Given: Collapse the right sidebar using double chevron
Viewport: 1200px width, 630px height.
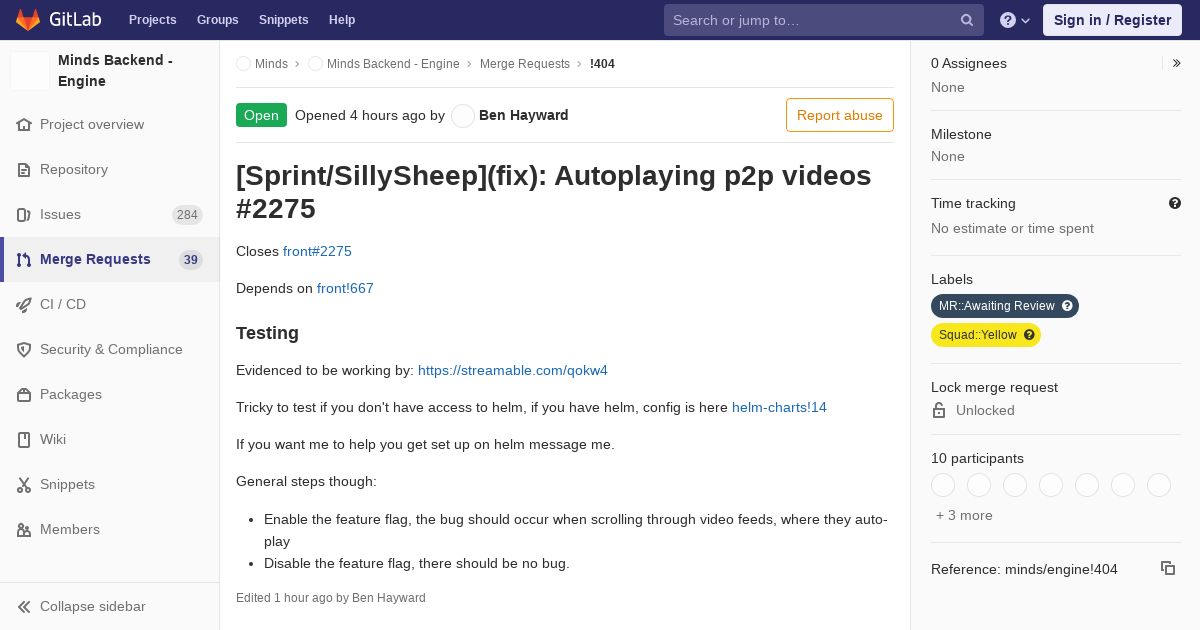Looking at the screenshot, I should [1177, 63].
